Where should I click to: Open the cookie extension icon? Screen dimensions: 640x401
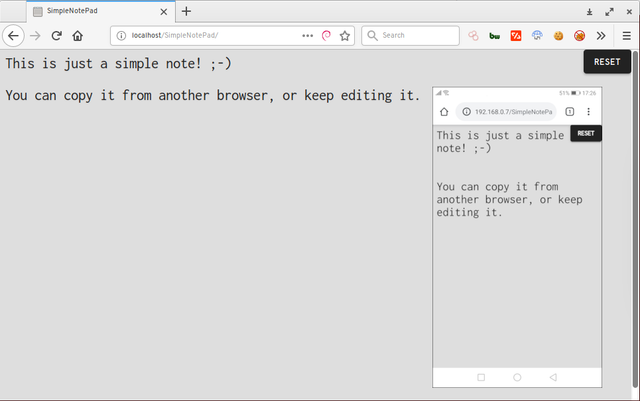(558, 36)
